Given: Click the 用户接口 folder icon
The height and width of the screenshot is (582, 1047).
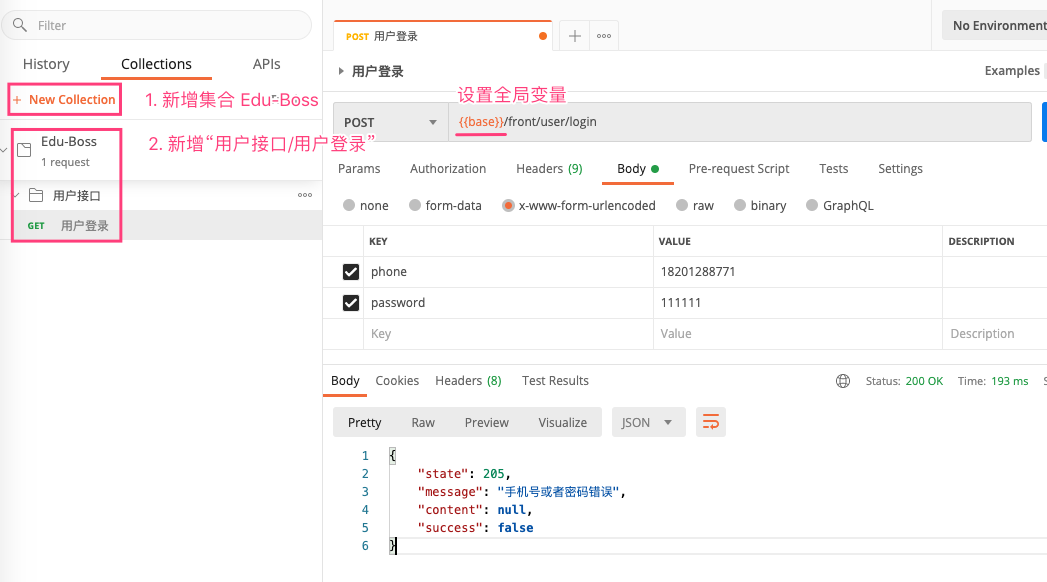Looking at the screenshot, I should click(36, 196).
